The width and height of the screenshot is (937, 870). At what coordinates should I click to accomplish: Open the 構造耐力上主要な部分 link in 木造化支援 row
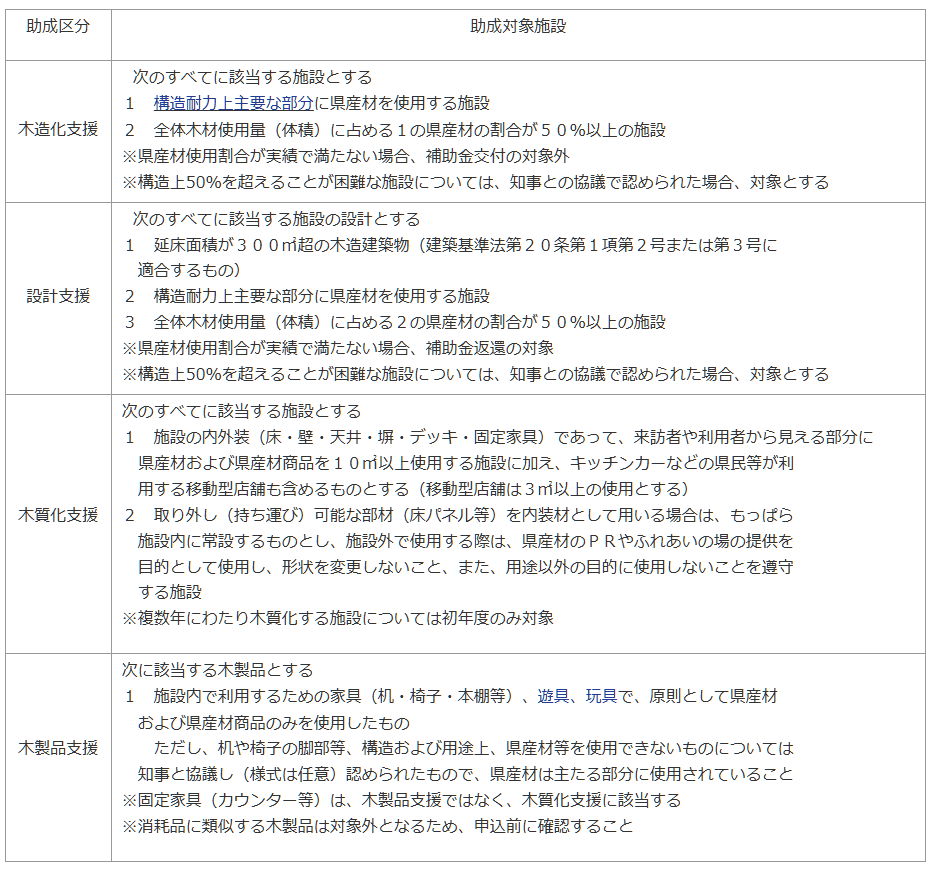[234, 103]
